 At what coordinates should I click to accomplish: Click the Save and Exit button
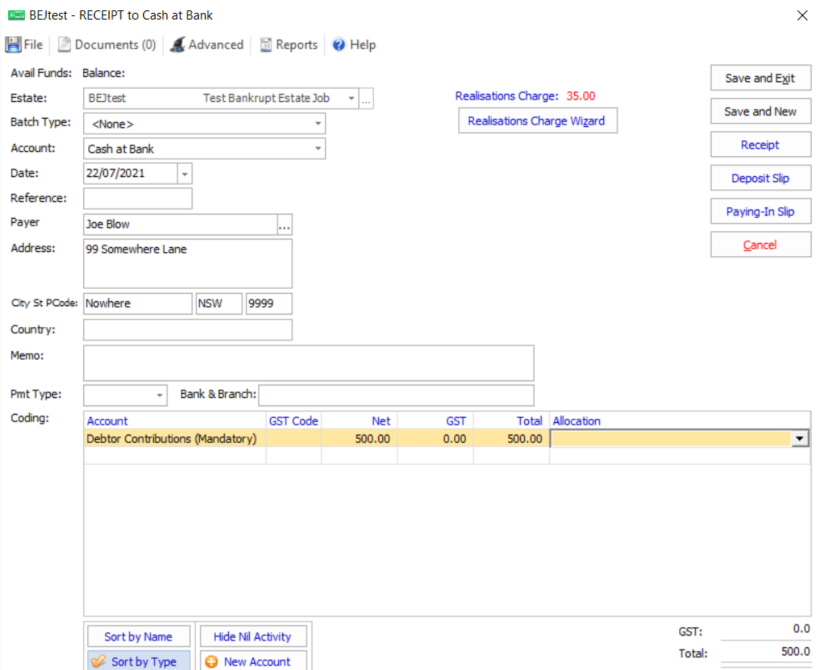(x=760, y=79)
